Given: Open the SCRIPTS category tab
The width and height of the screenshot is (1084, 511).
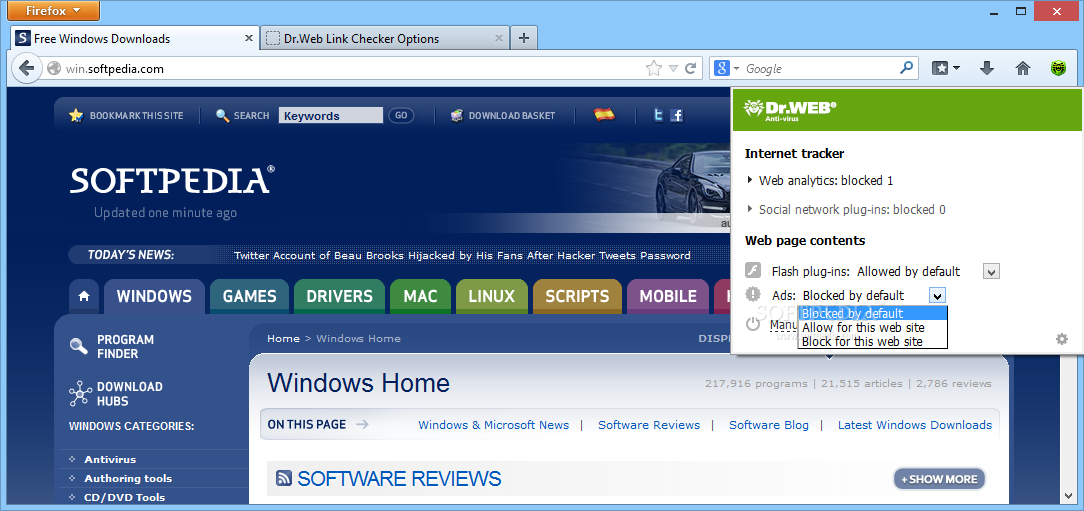Looking at the screenshot, I should coord(577,297).
